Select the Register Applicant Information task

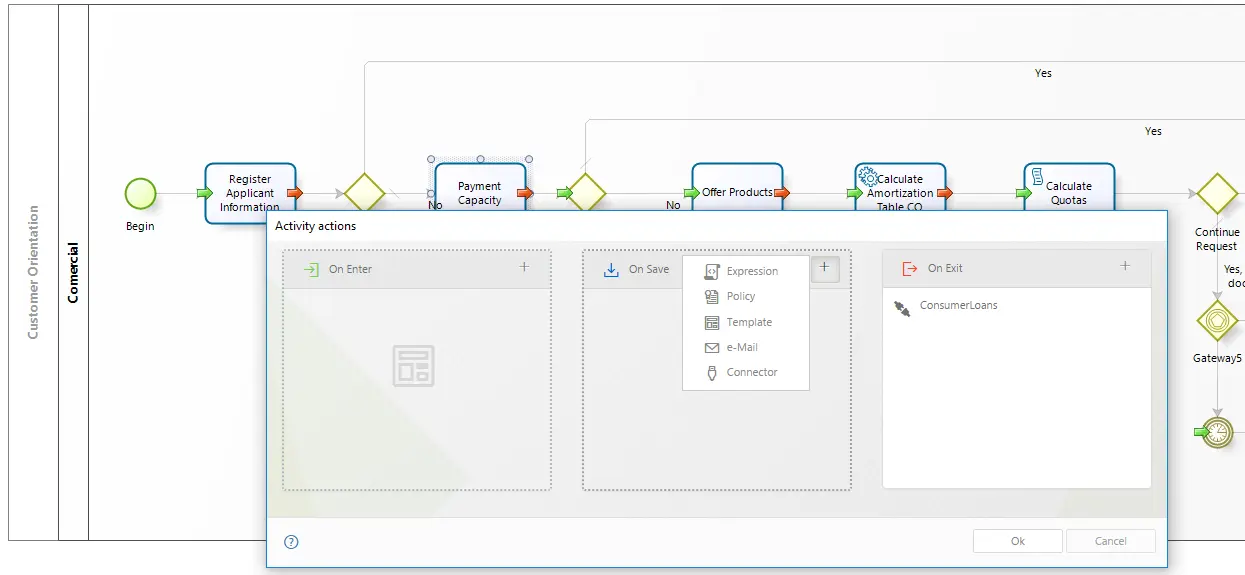[250, 193]
